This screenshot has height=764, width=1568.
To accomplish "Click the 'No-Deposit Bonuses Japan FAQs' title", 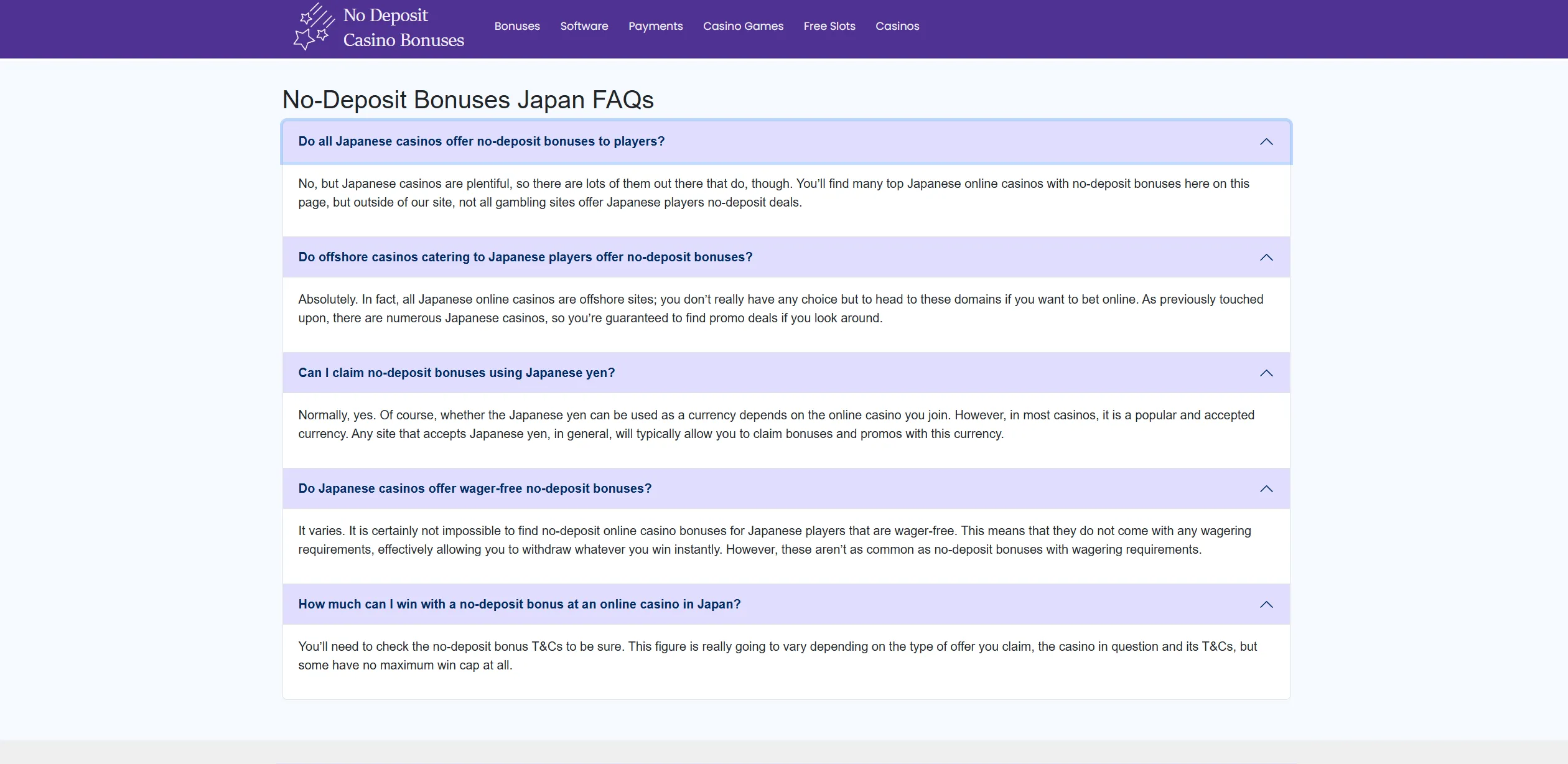I will point(468,100).
